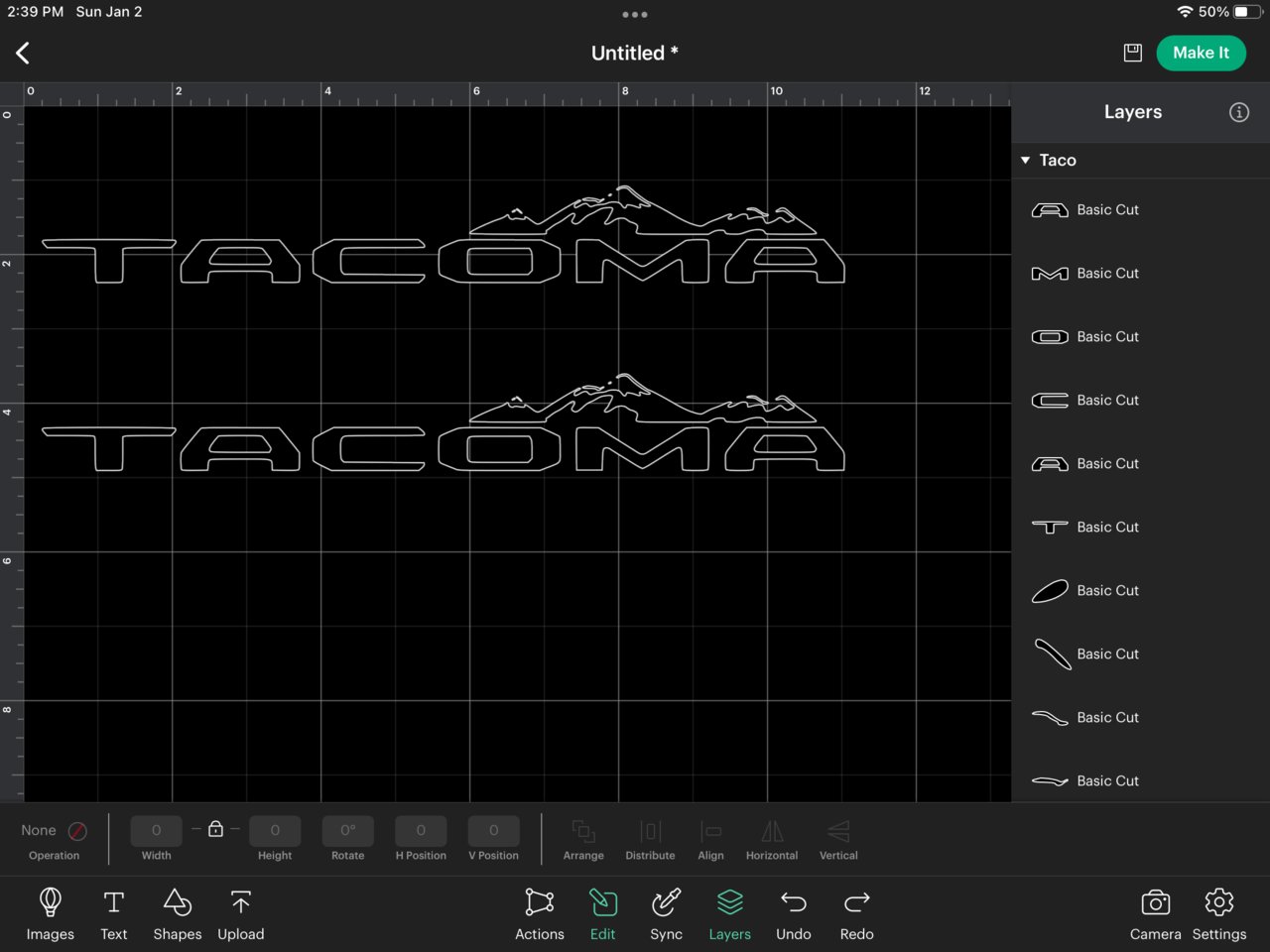The width and height of the screenshot is (1270, 952).
Task: Open the Arrange options
Action: [583, 839]
